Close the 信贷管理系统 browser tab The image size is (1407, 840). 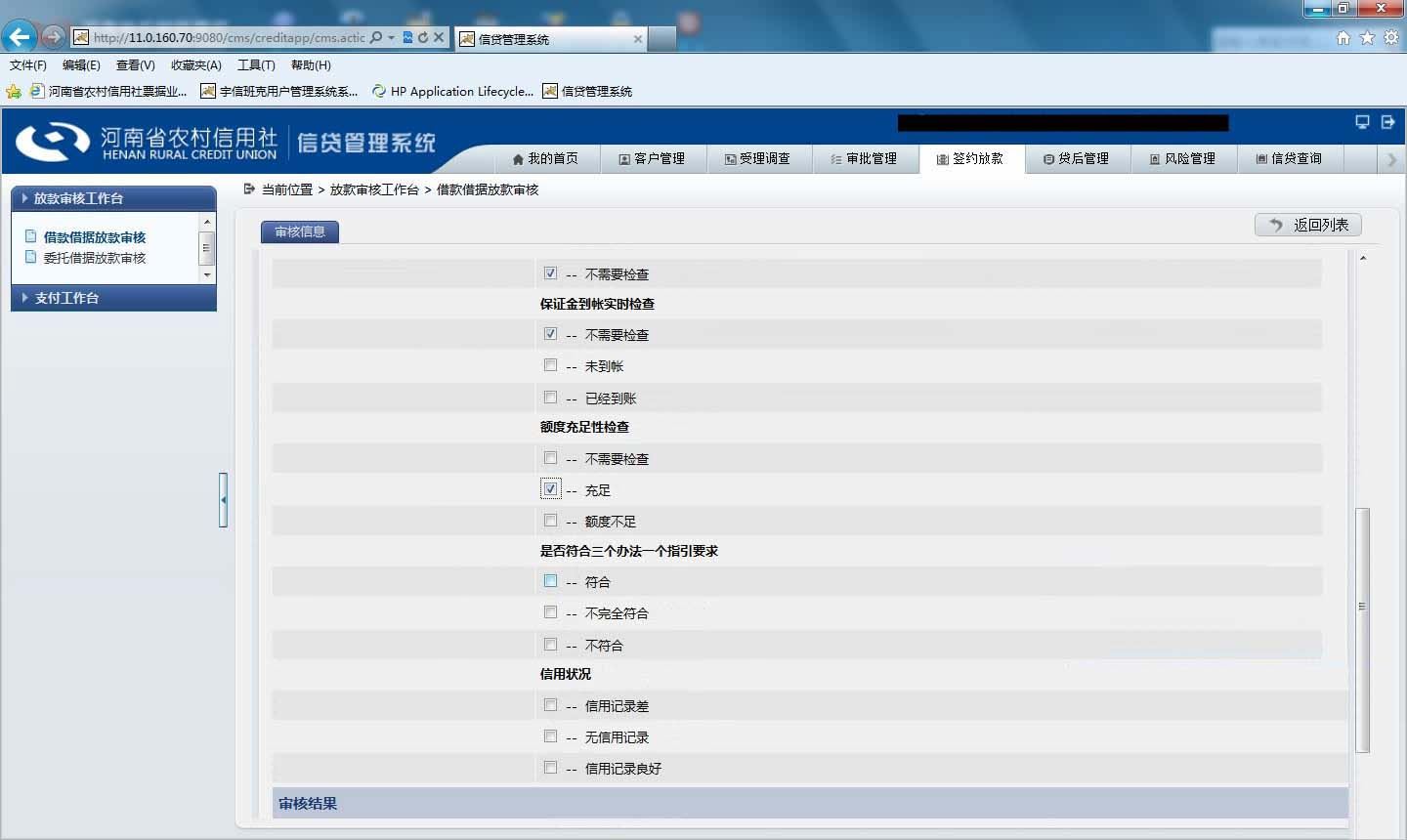638,39
